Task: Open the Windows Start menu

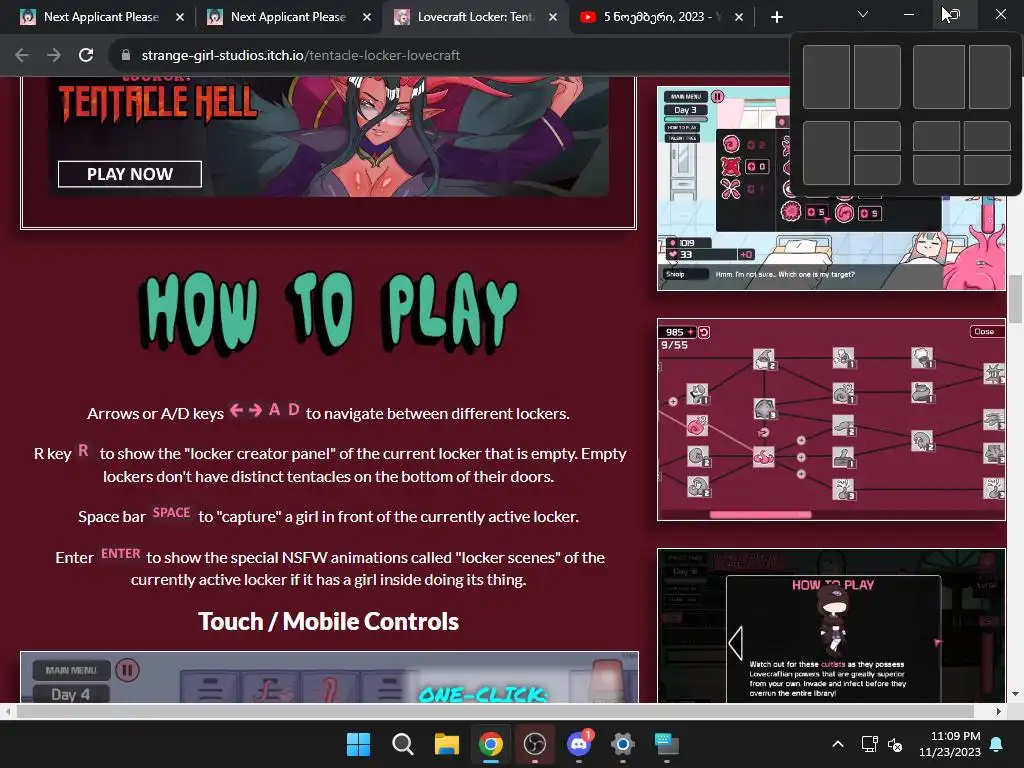Action: point(358,744)
